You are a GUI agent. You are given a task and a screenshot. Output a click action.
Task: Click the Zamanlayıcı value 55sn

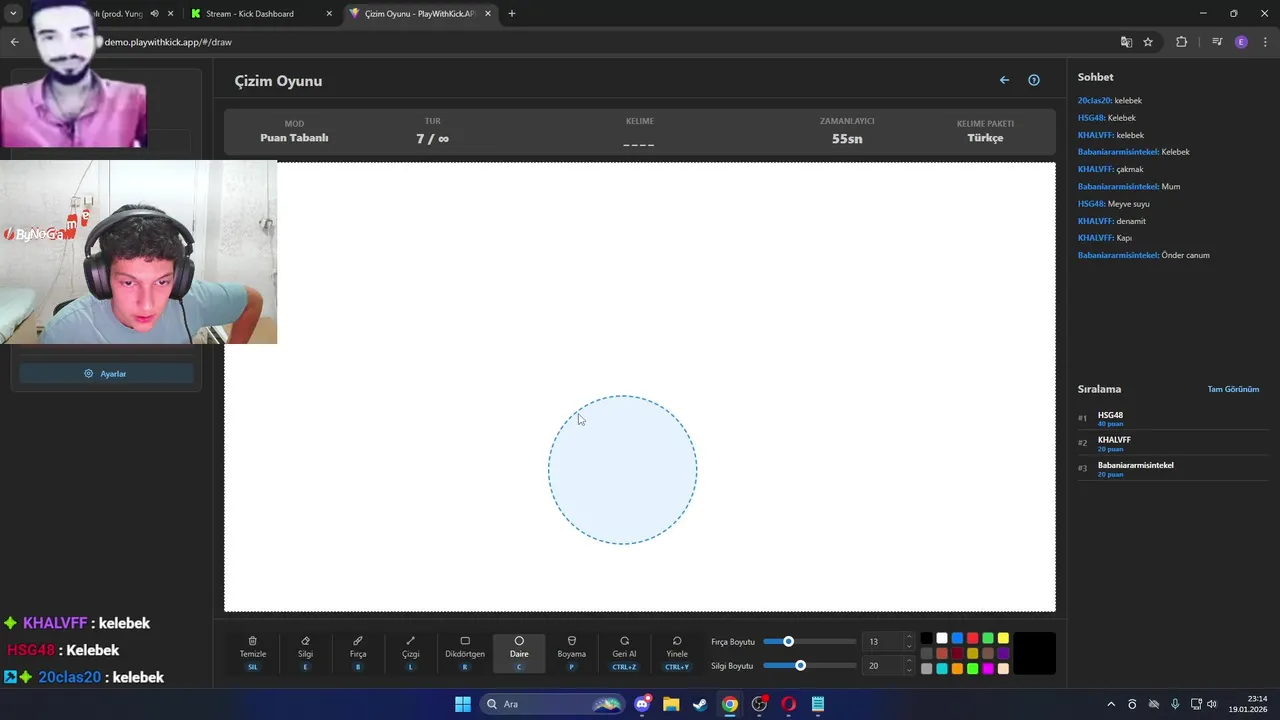(x=847, y=139)
